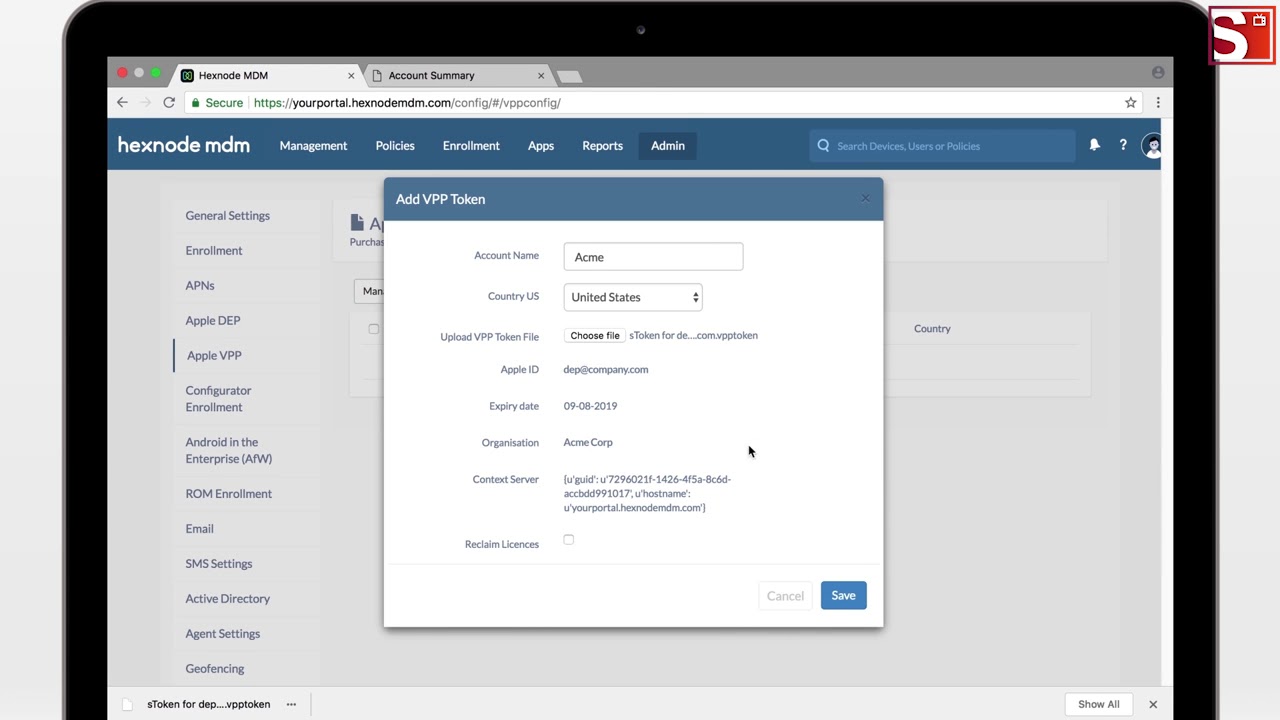Viewport: 1280px width, 720px height.
Task: Toggle the table header select-all checkbox
Action: coord(373,328)
